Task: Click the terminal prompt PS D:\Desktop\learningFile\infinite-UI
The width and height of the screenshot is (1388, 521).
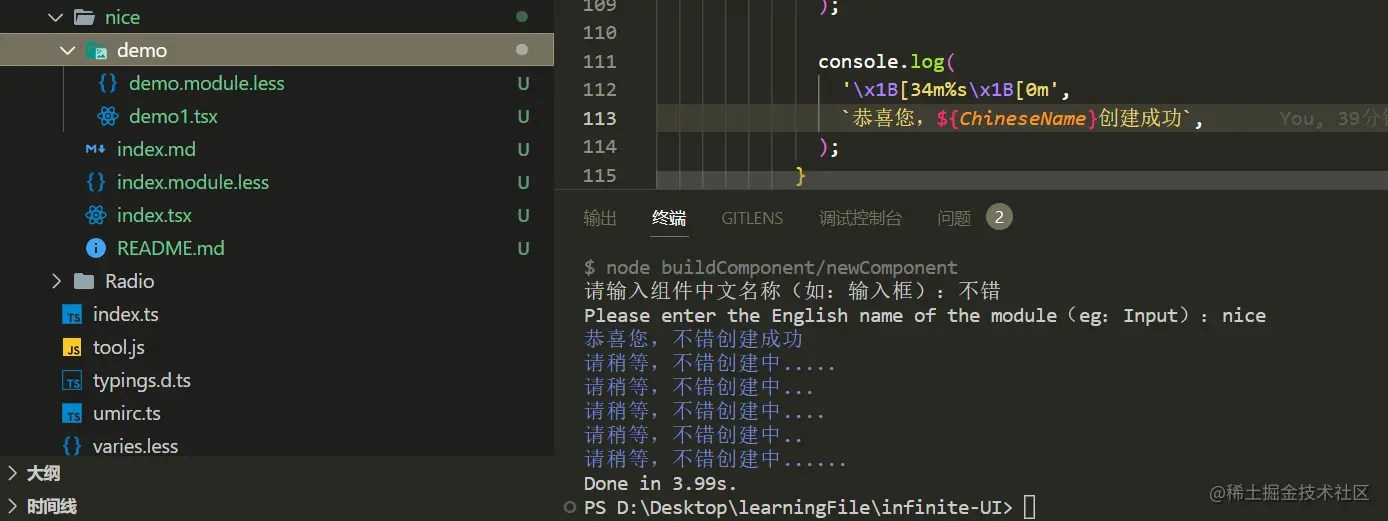Action: [x=798, y=507]
